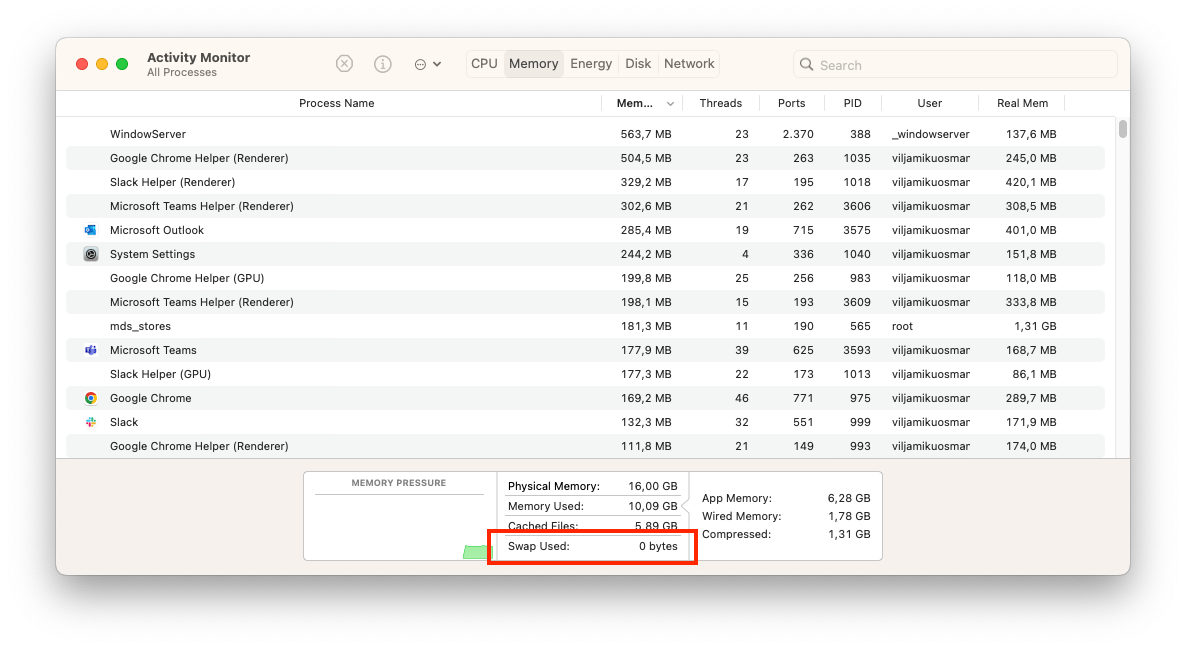Click the Swap Used 0 bytes entry
This screenshot has height=649, width=1186.
point(592,546)
